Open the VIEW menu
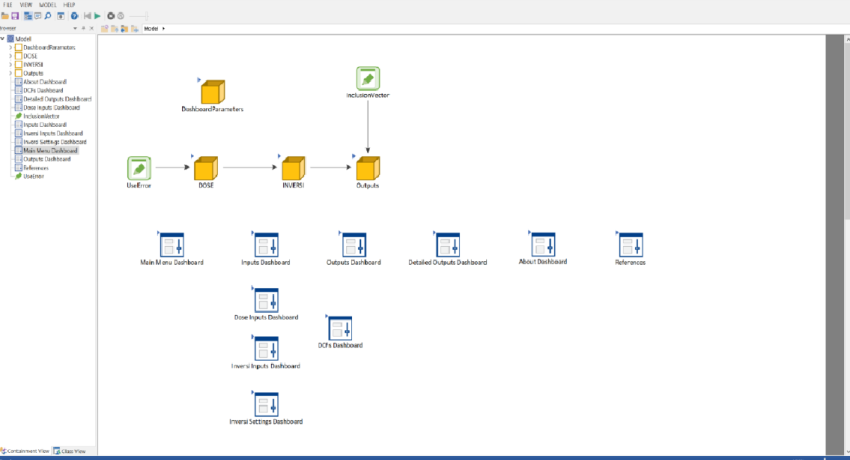This screenshot has width=850, height=460. [26, 4]
